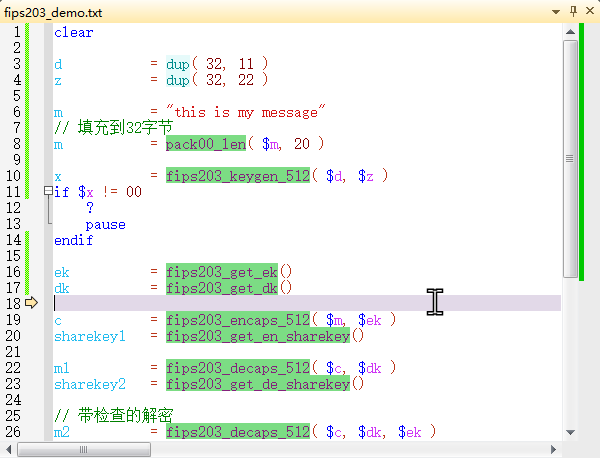Click the fips203_demo.txt title tab

(52, 11)
